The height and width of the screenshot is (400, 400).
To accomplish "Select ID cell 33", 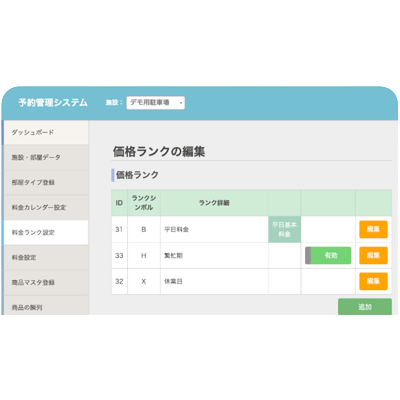I will (119, 256).
